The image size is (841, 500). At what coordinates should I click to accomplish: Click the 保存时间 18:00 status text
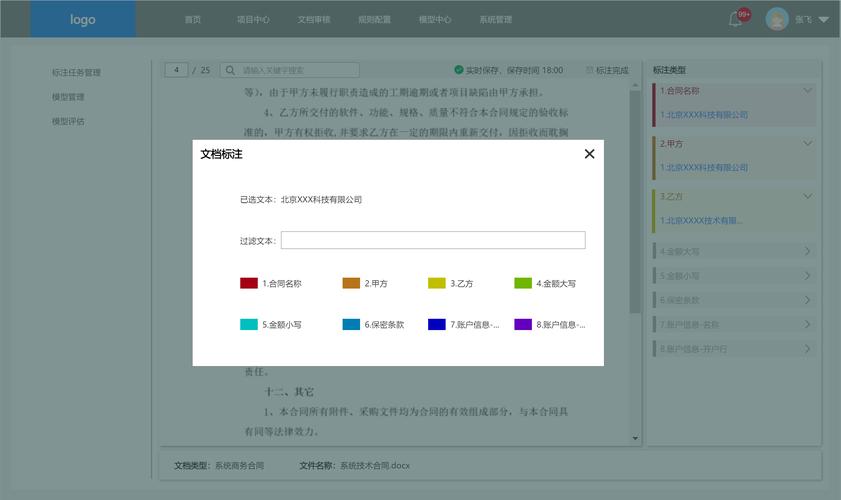(535, 70)
